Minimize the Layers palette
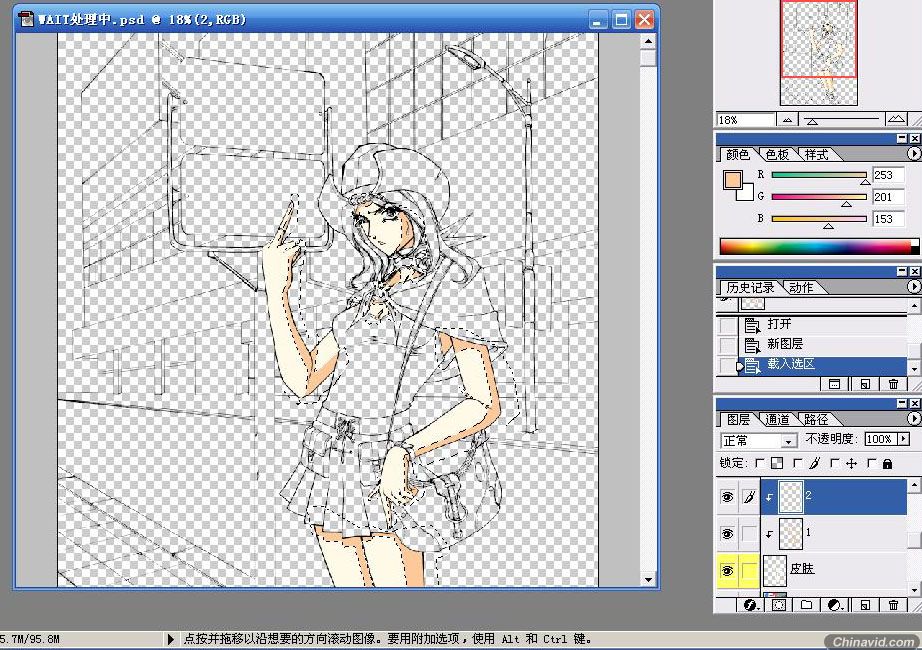 [x=902, y=403]
